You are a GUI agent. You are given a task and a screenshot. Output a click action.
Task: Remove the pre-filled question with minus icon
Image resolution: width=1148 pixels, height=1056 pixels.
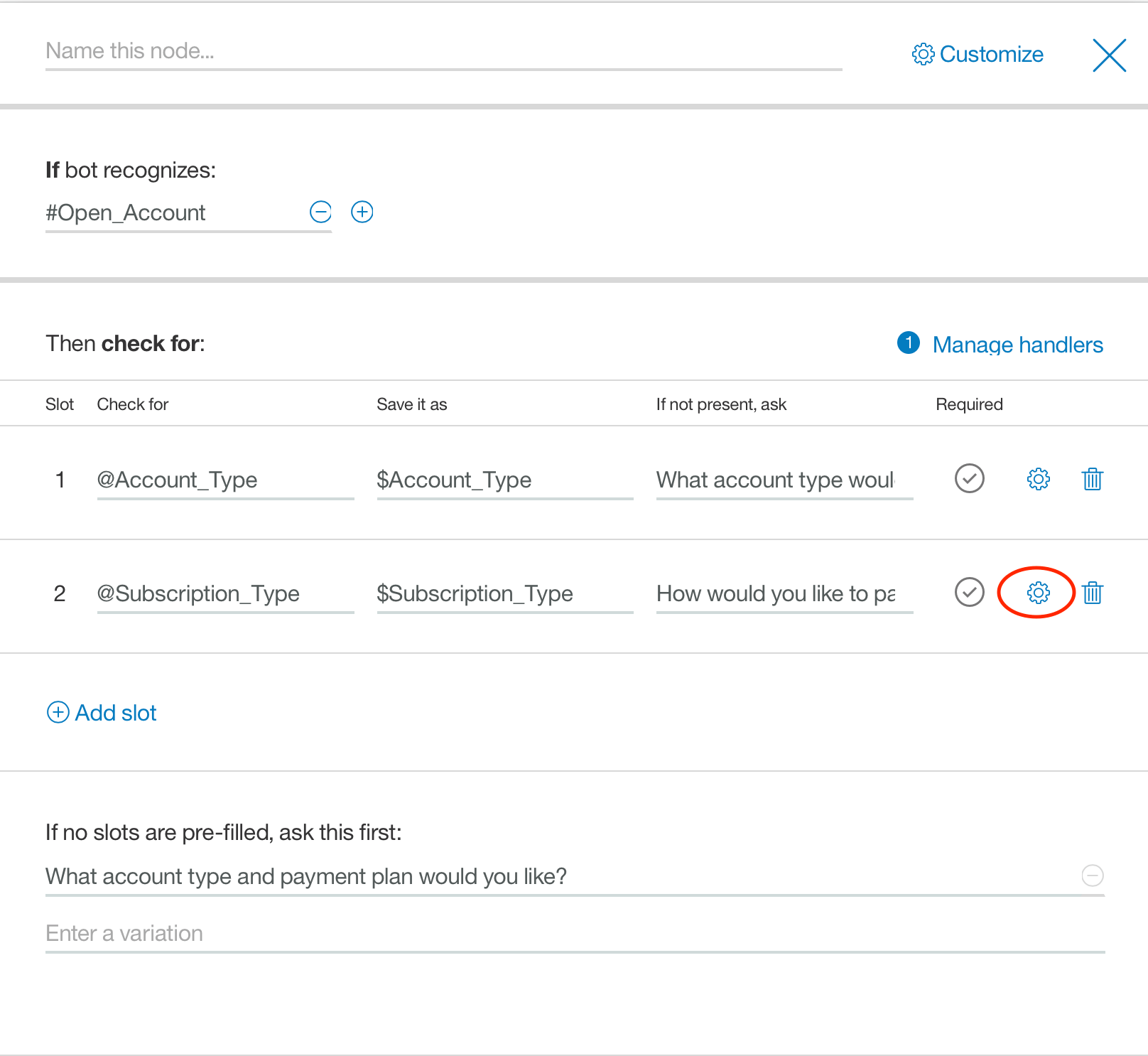click(x=1092, y=875)
